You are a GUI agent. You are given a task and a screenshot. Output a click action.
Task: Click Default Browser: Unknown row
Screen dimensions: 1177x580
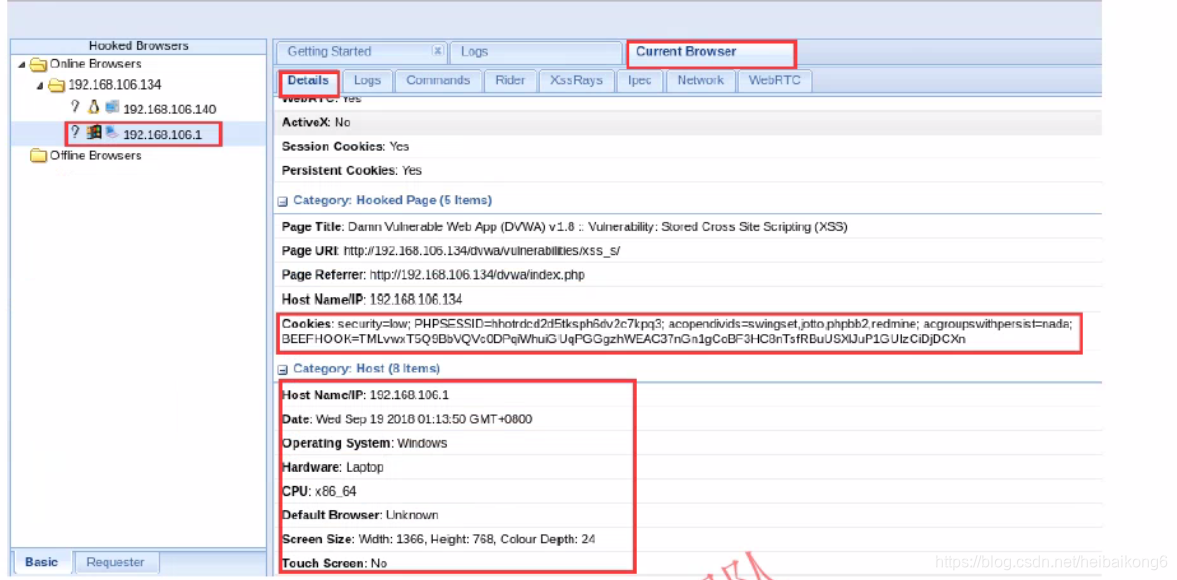[688, 515]
